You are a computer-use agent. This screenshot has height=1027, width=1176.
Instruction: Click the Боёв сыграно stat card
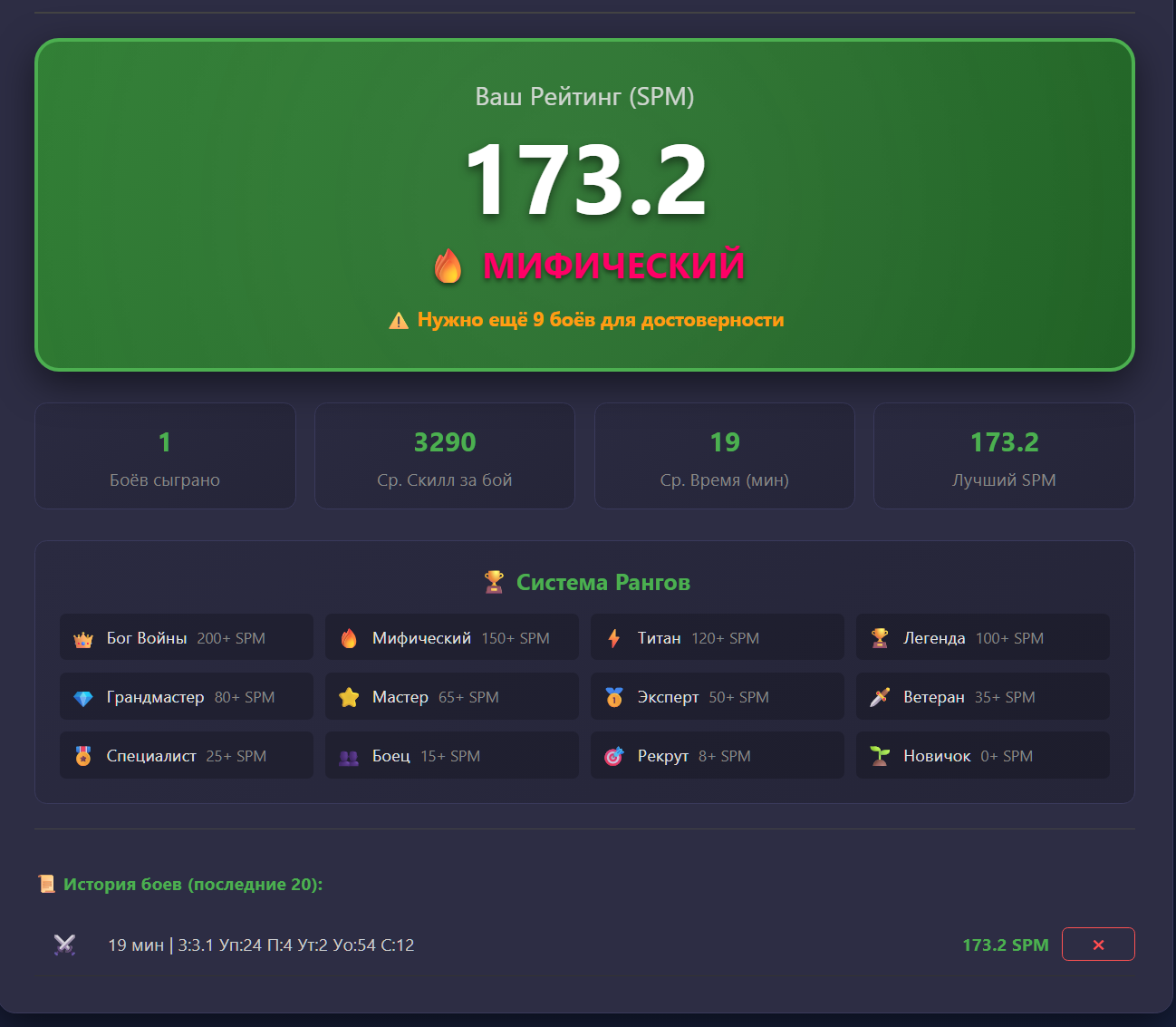[165, 456]
